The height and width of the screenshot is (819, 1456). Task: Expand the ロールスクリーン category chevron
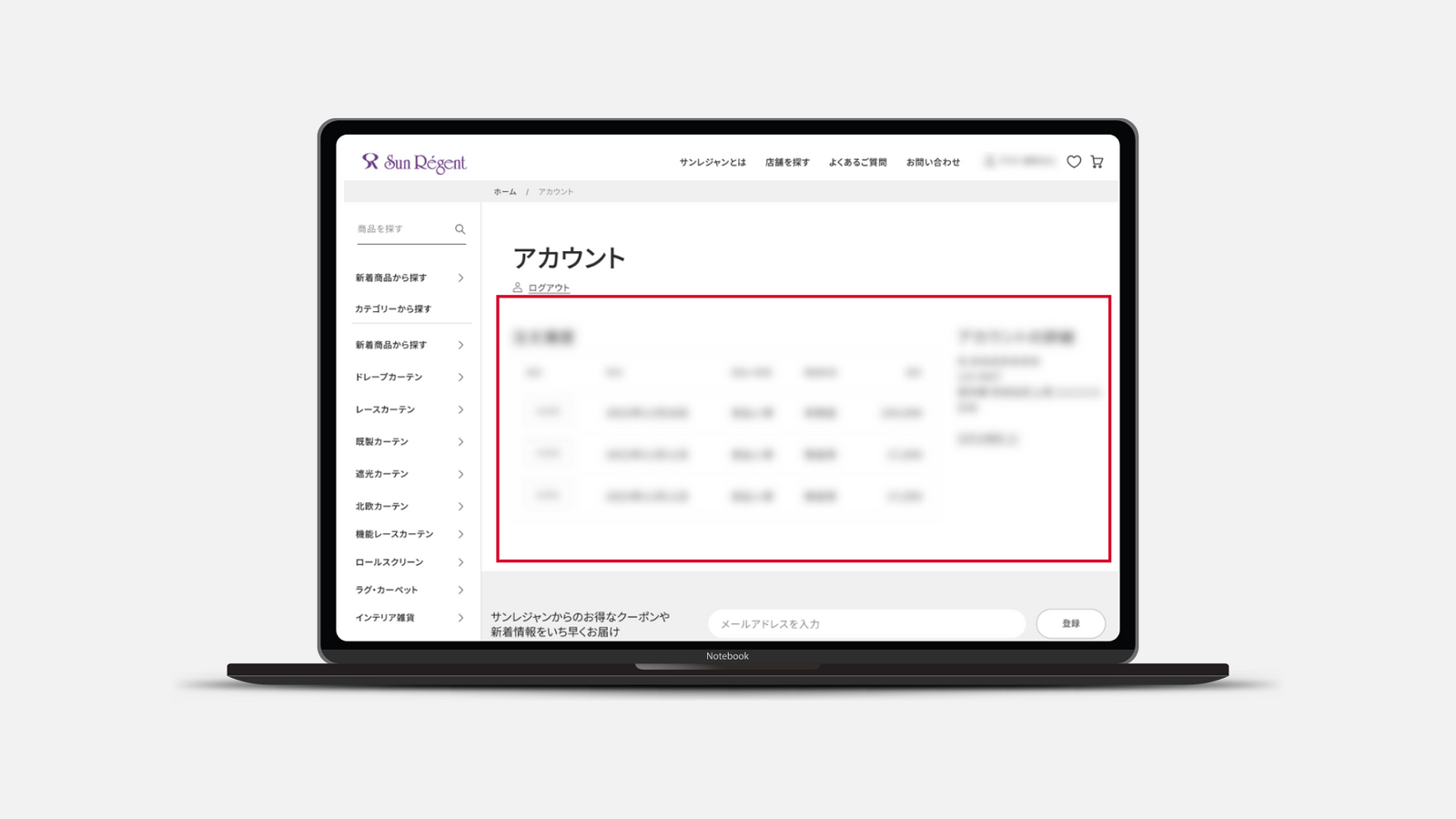460,562
